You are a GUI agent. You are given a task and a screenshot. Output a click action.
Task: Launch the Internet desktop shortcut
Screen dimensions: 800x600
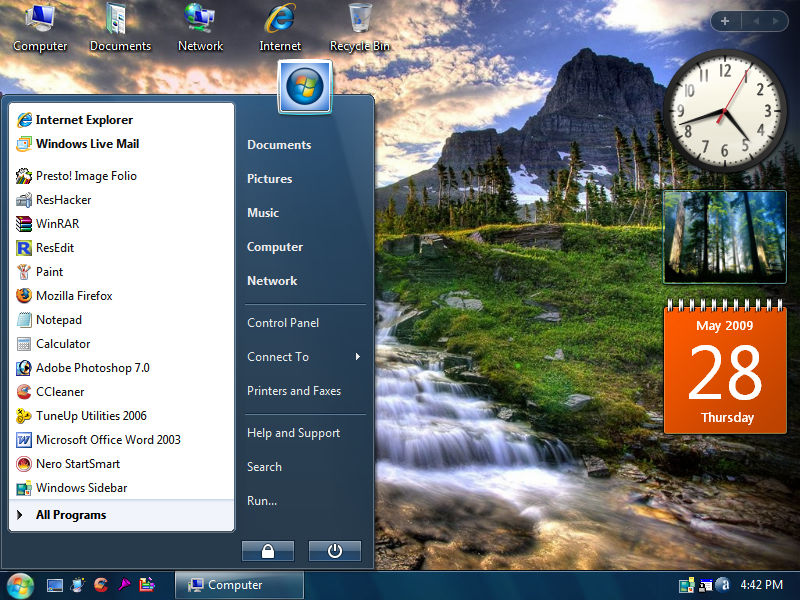280,27
